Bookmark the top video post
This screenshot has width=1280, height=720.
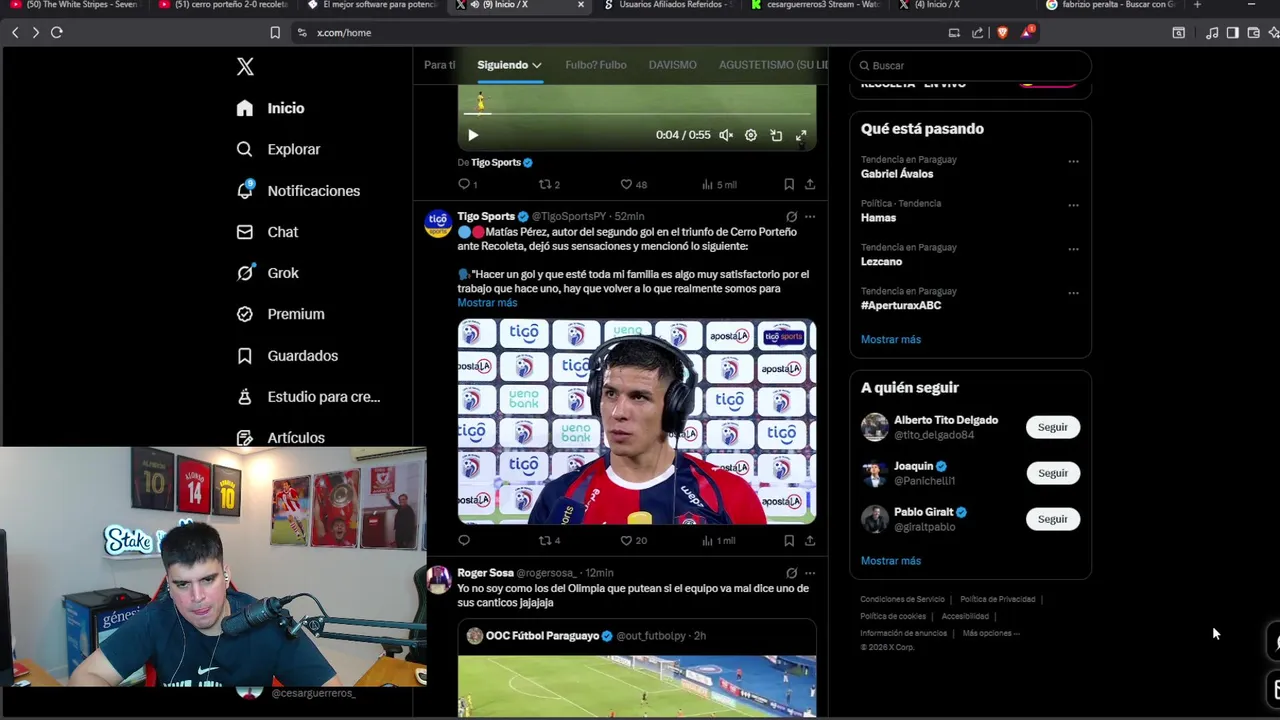[x=789, y=184]
